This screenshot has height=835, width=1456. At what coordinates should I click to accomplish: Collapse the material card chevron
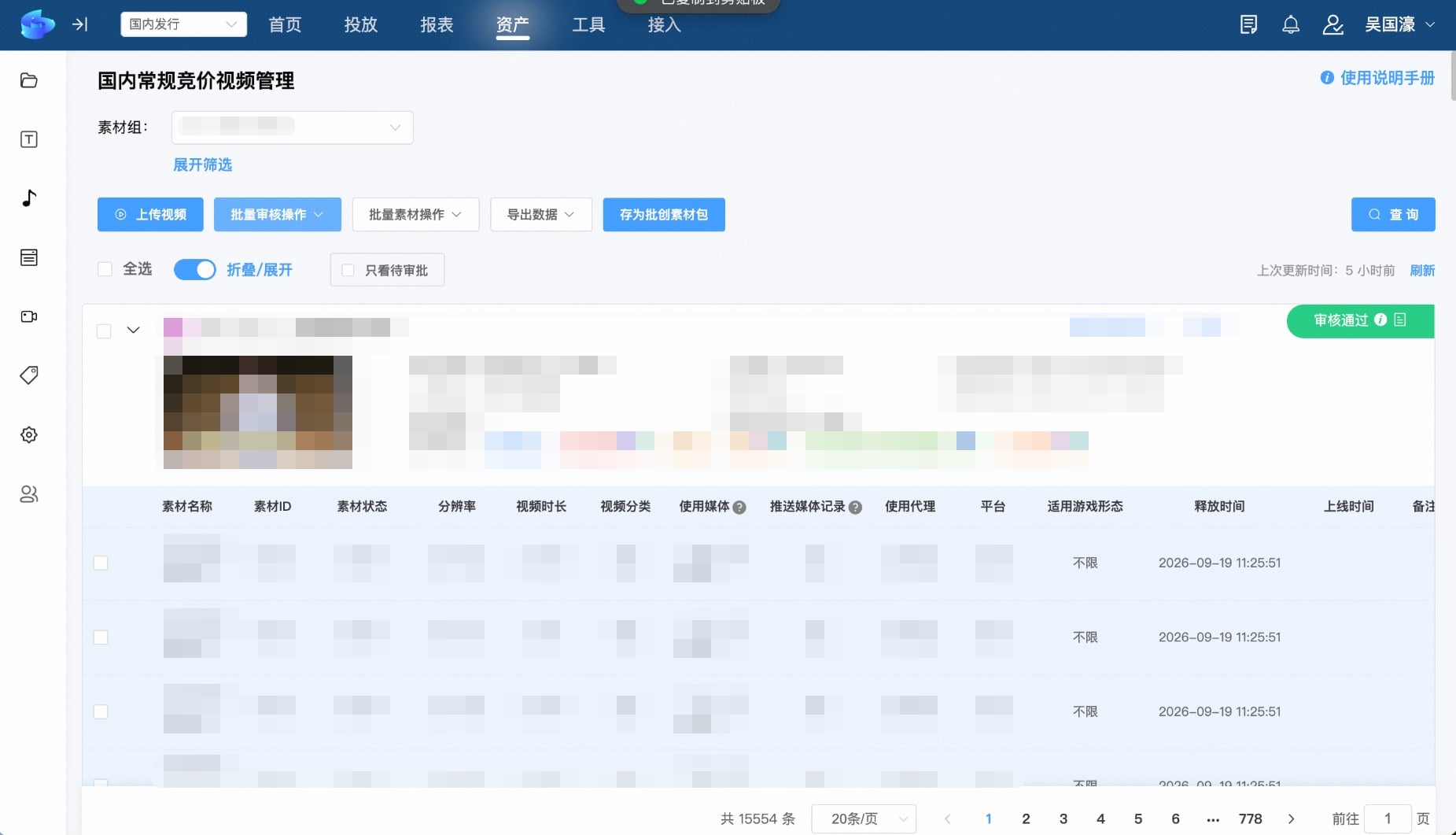click(x=133, y=331)
